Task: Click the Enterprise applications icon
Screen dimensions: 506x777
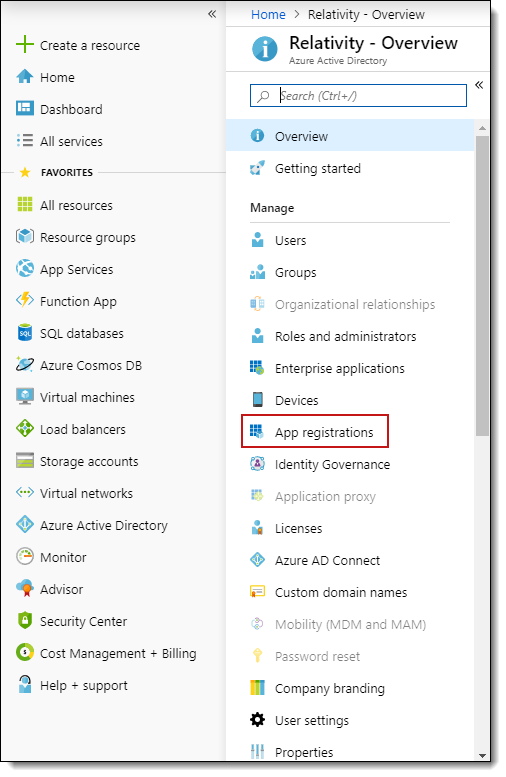Action: pyautogui.click(x=257, y=368)
